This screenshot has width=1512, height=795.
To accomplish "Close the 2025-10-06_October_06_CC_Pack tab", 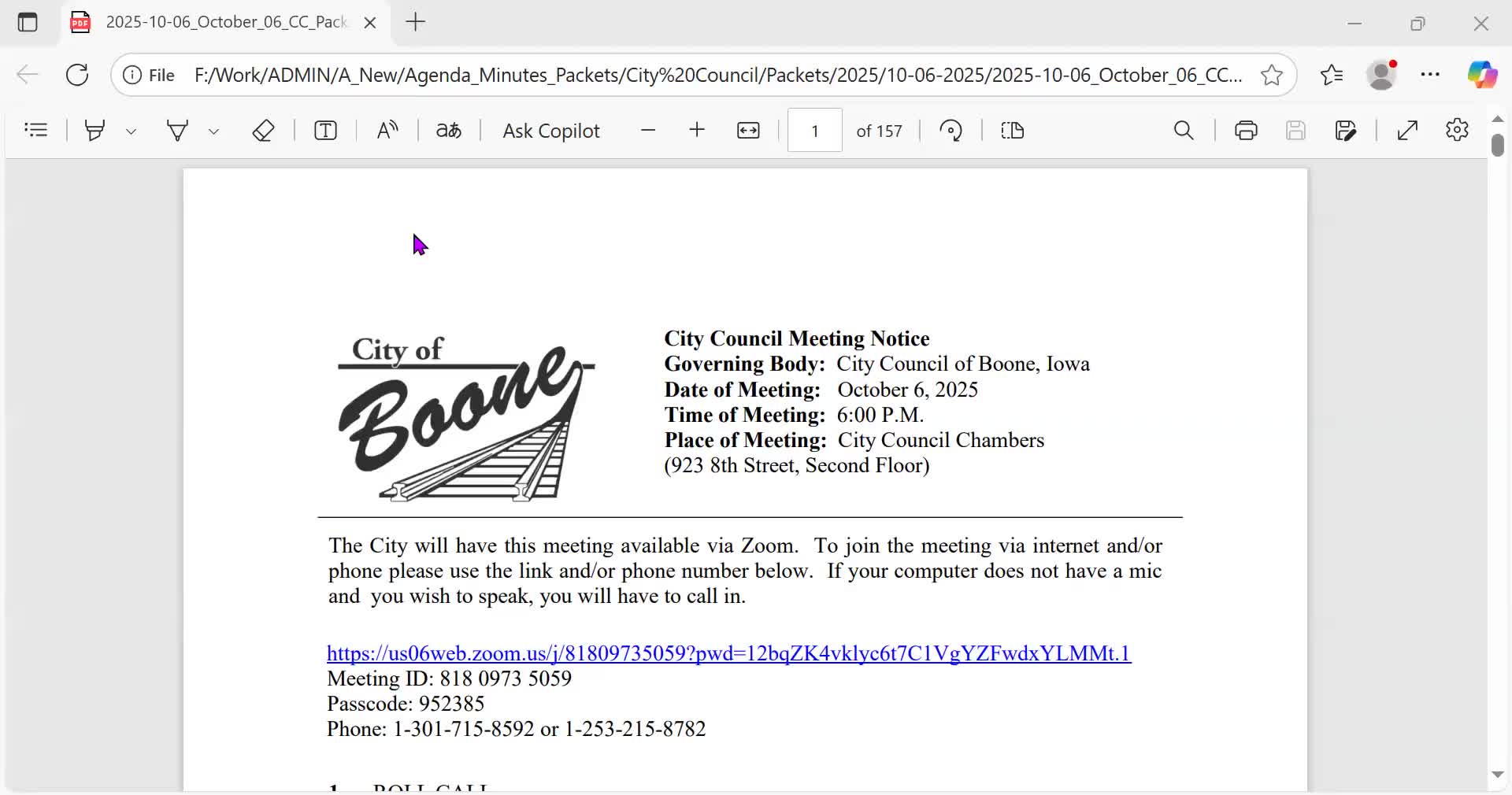I will pos(370,23).
